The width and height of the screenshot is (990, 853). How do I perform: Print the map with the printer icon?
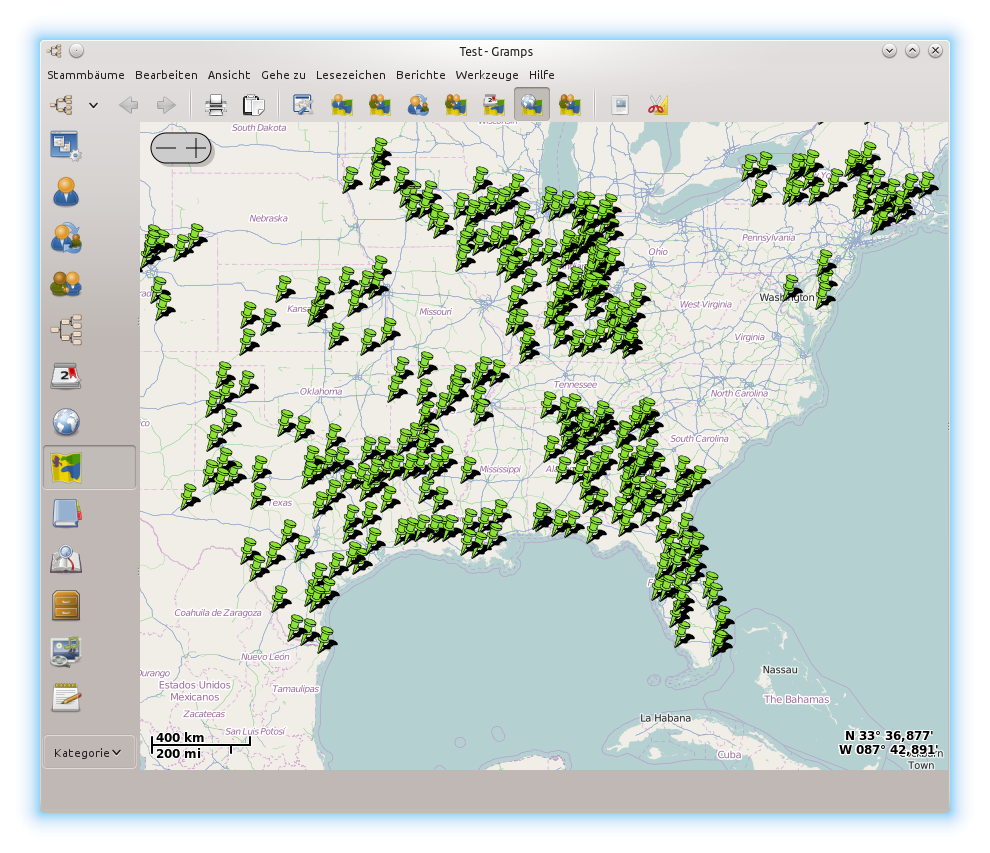pos(216,105)
